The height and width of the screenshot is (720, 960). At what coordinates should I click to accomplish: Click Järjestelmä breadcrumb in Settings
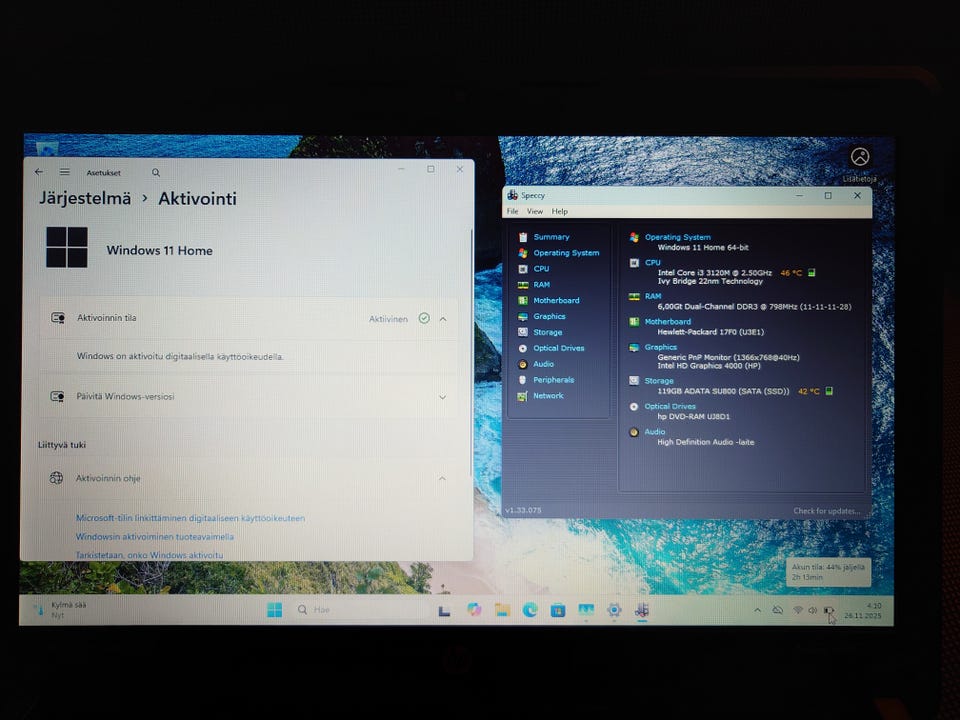85,198
